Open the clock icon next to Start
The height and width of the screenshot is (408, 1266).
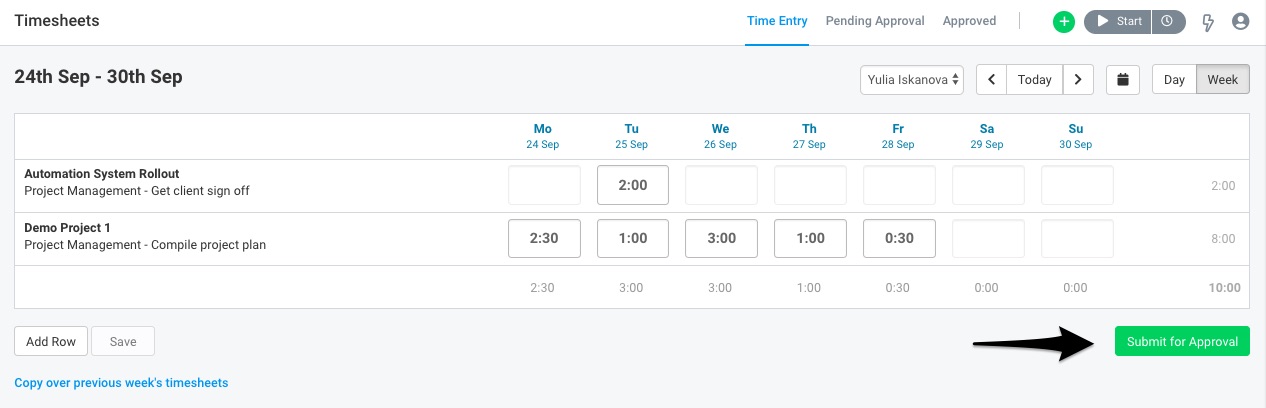point(1168,21)
